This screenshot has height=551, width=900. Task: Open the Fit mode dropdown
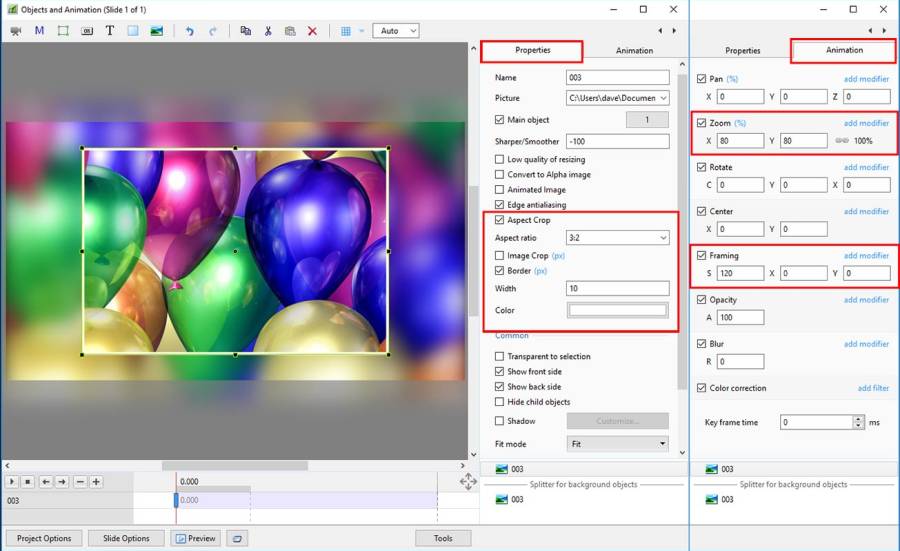pos(617,444)
